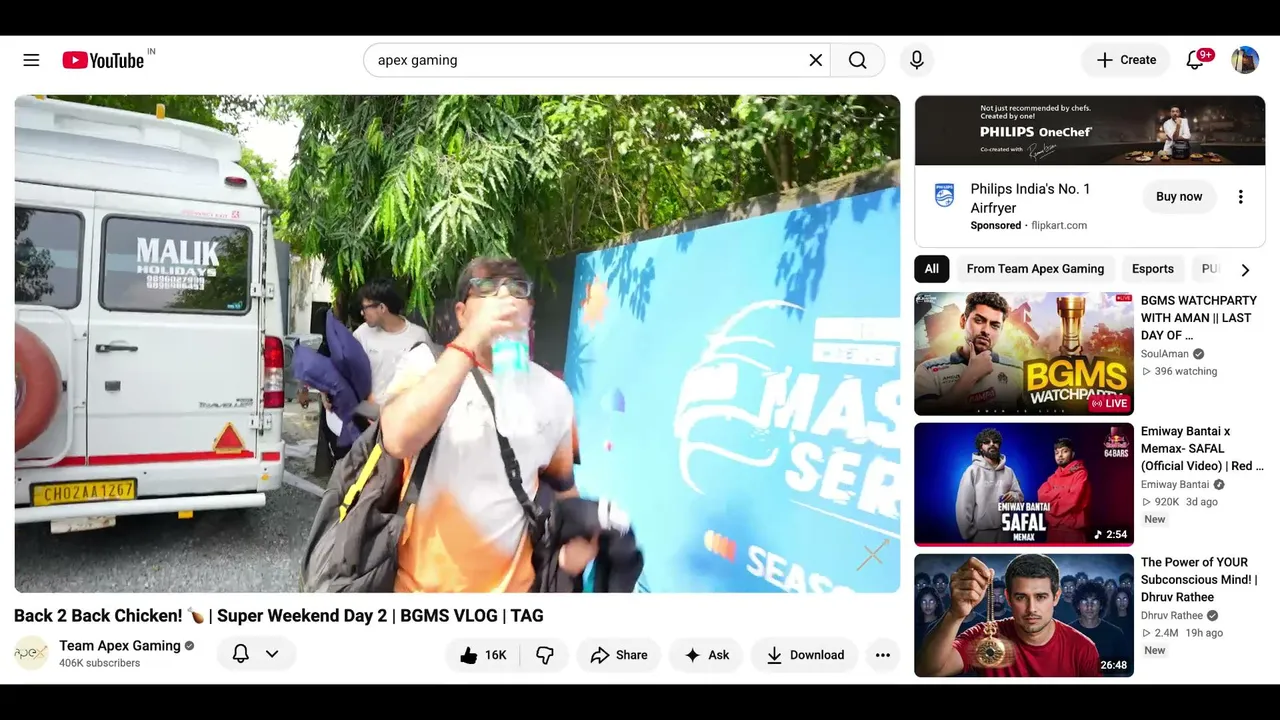
Task: Start voice search with microphone
Action: tap(917, 60)
